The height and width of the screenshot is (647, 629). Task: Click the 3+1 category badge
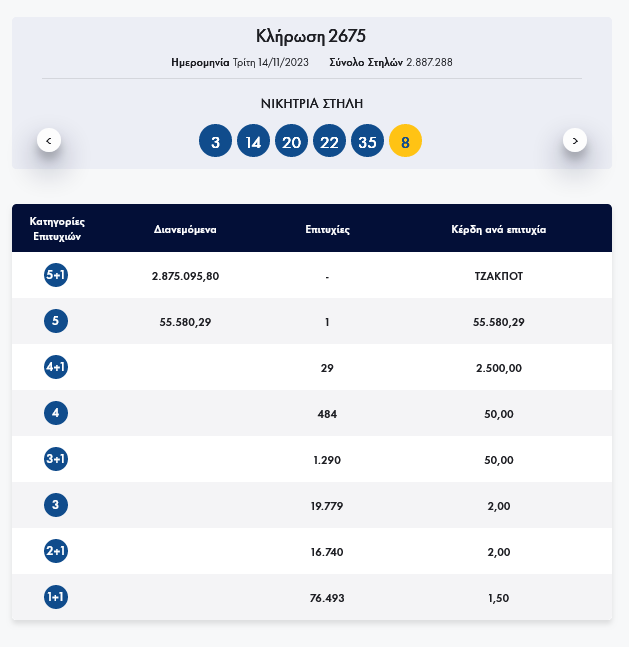coord(56,459)
